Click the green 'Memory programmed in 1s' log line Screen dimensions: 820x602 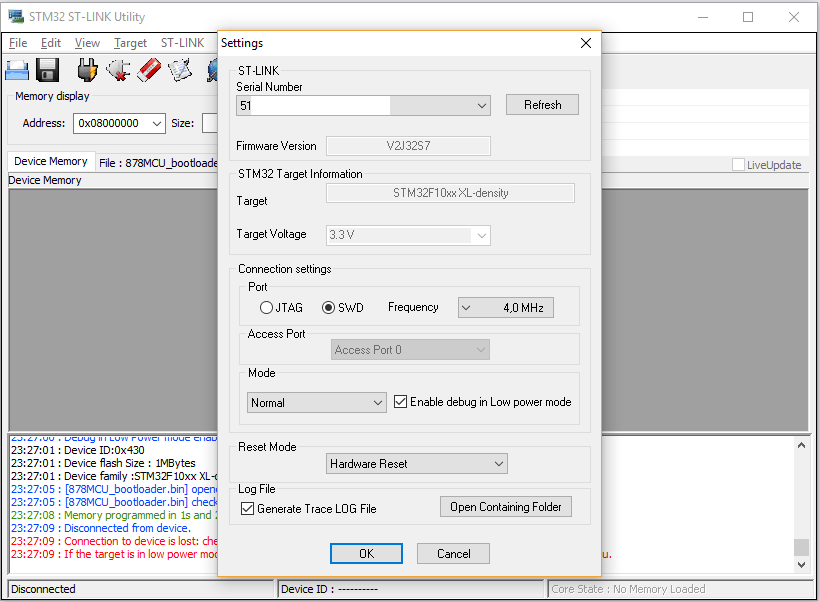pos(114,515)
